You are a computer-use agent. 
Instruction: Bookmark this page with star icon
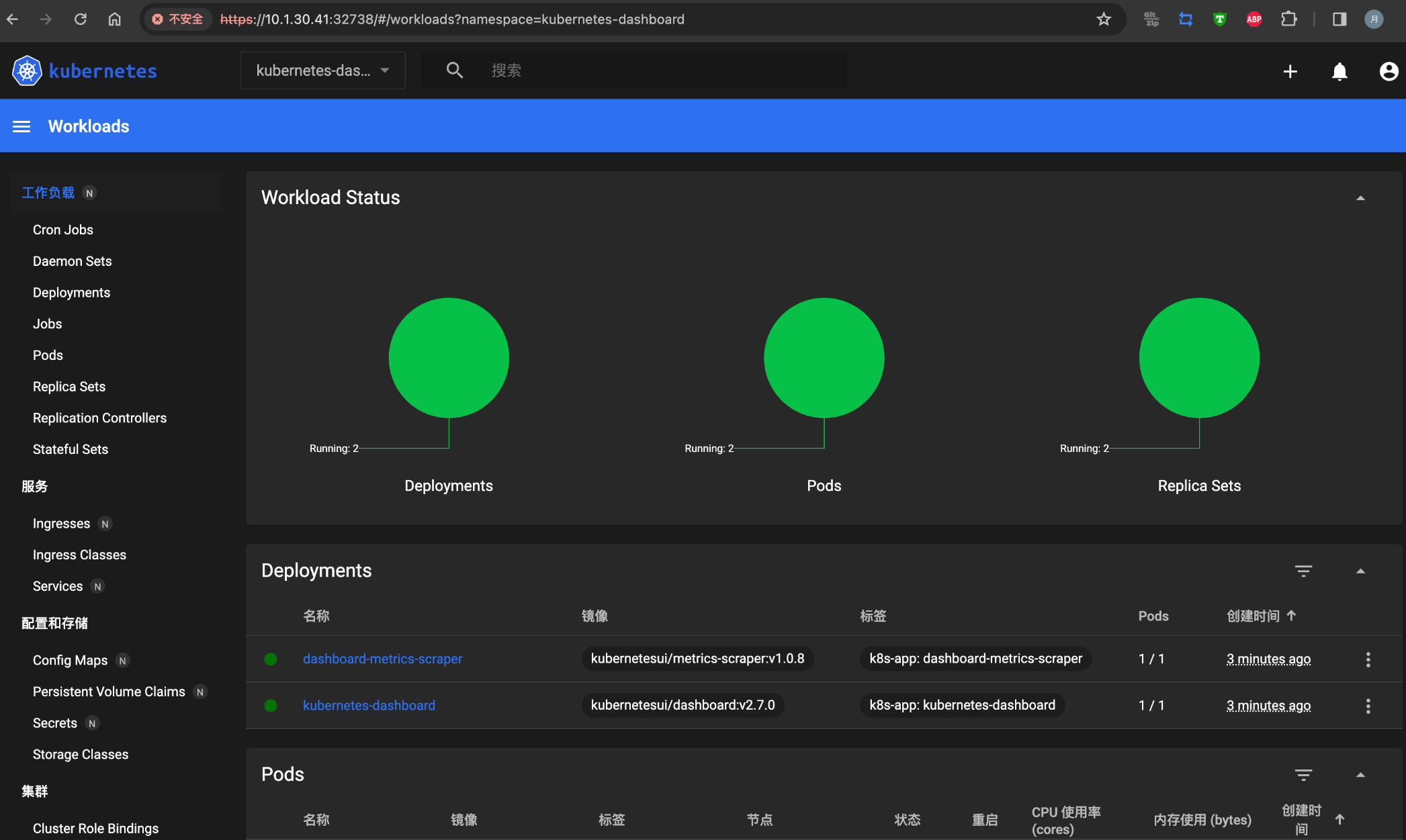1104,19
